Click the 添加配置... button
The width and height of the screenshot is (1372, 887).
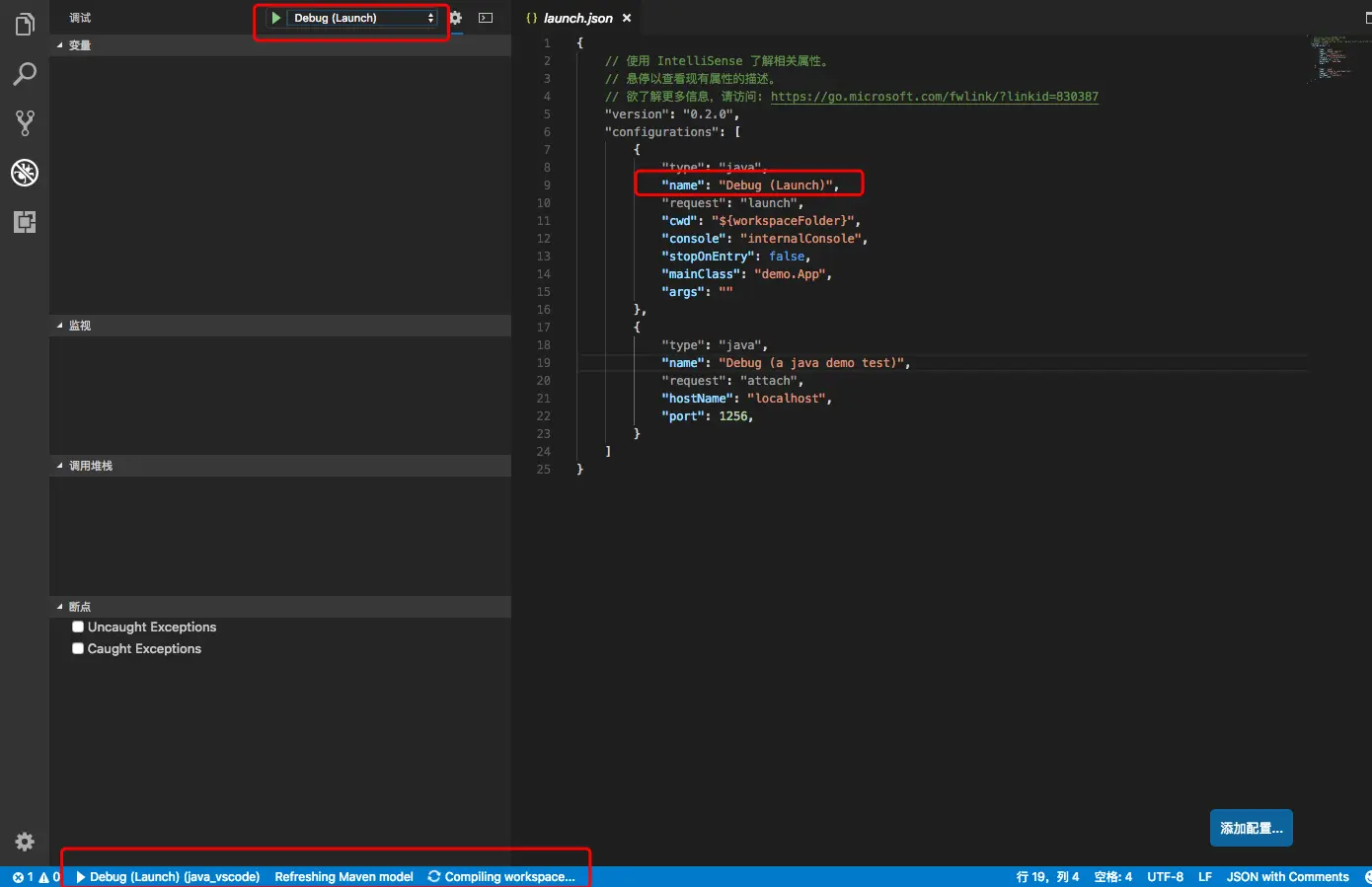1252,829
